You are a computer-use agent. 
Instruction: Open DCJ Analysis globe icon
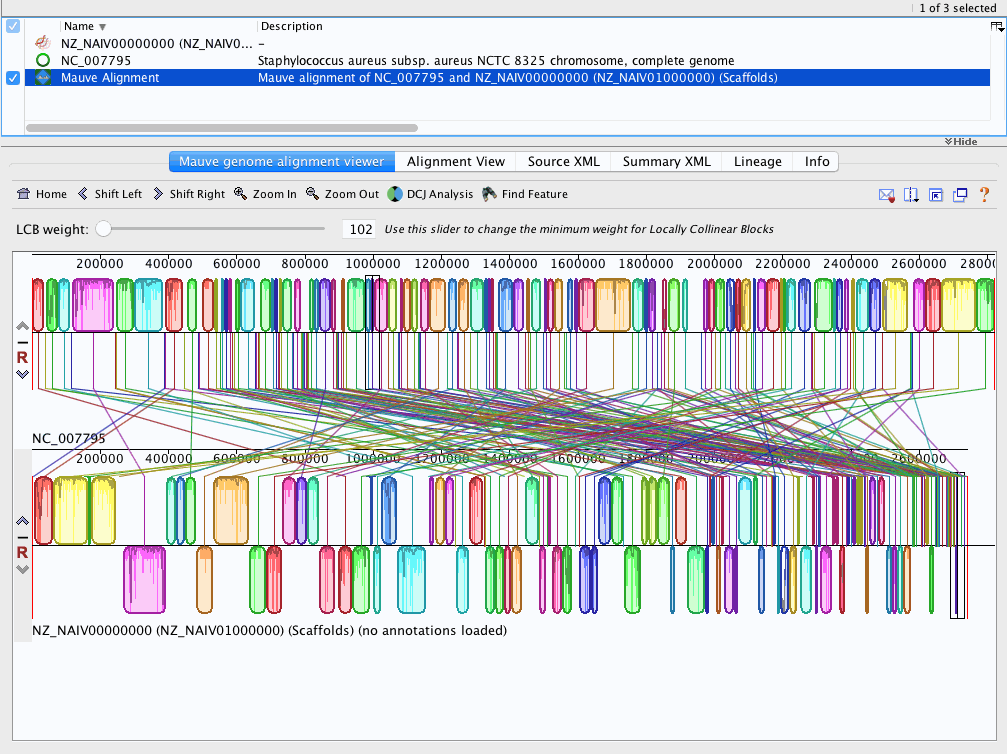pos(395,194)
